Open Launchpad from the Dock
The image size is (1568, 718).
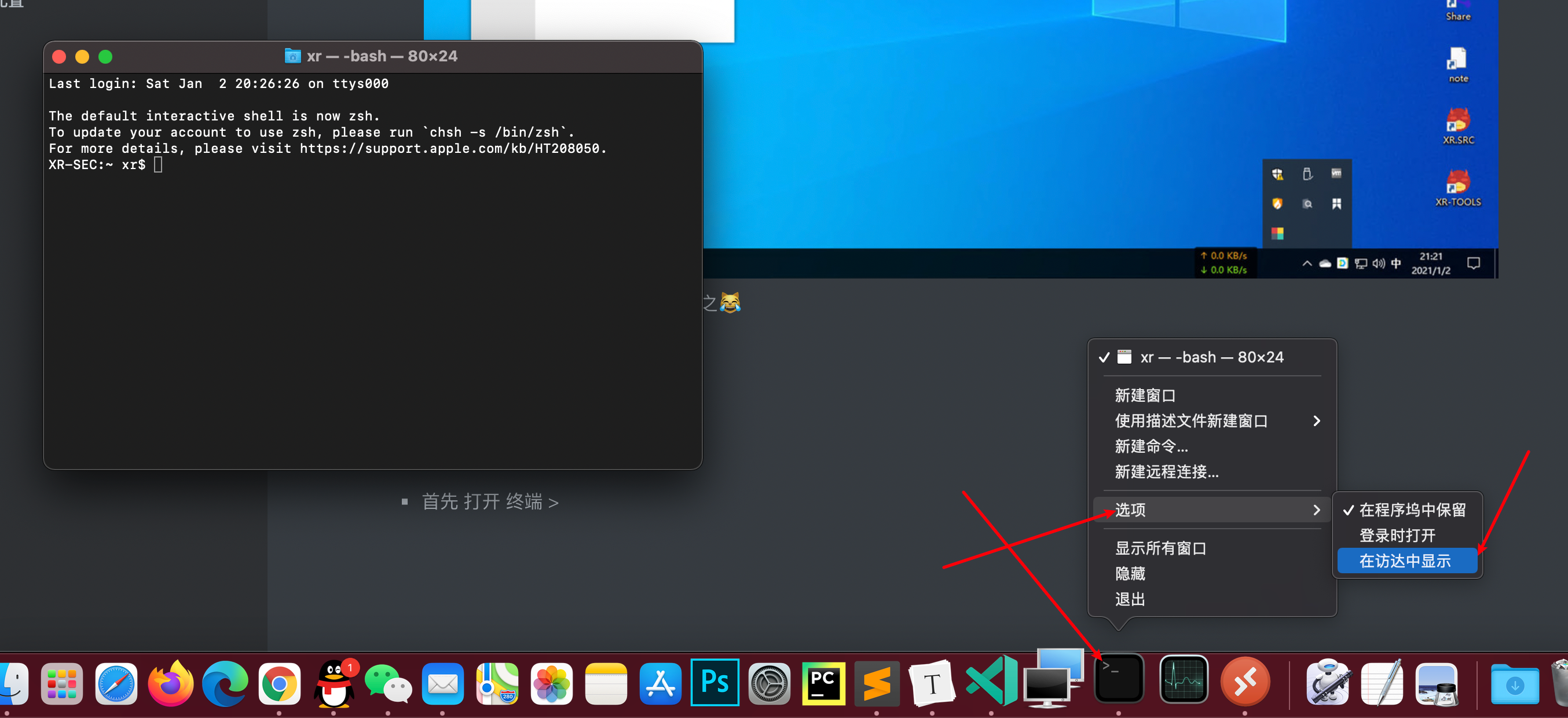(61, 684)
